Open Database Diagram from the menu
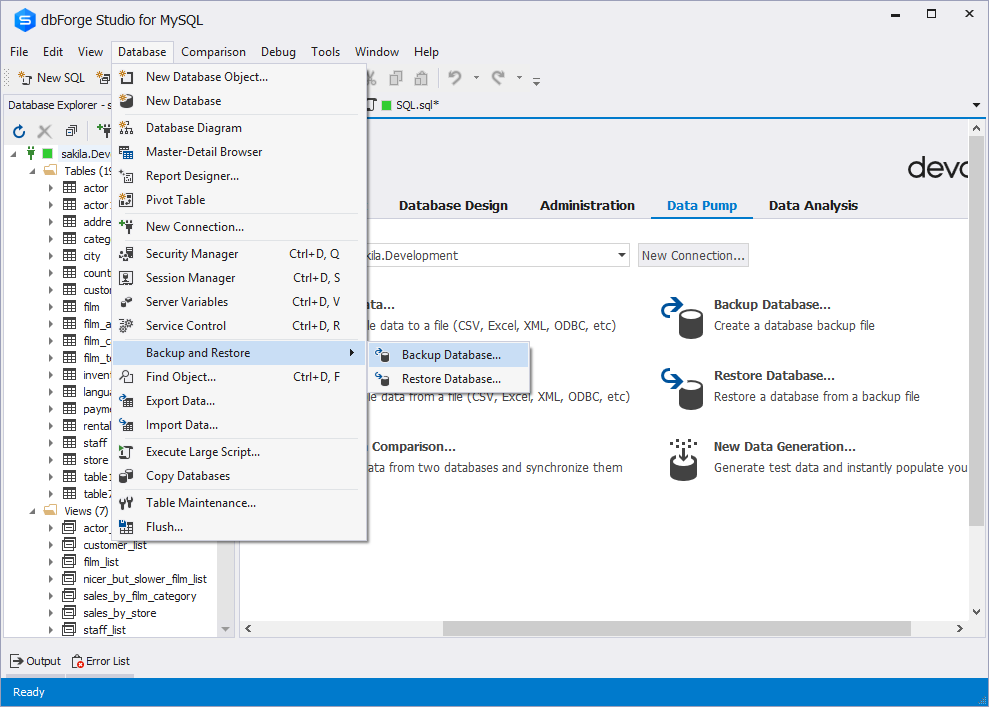This screenshot has height=707, width=989. (240, 128)
